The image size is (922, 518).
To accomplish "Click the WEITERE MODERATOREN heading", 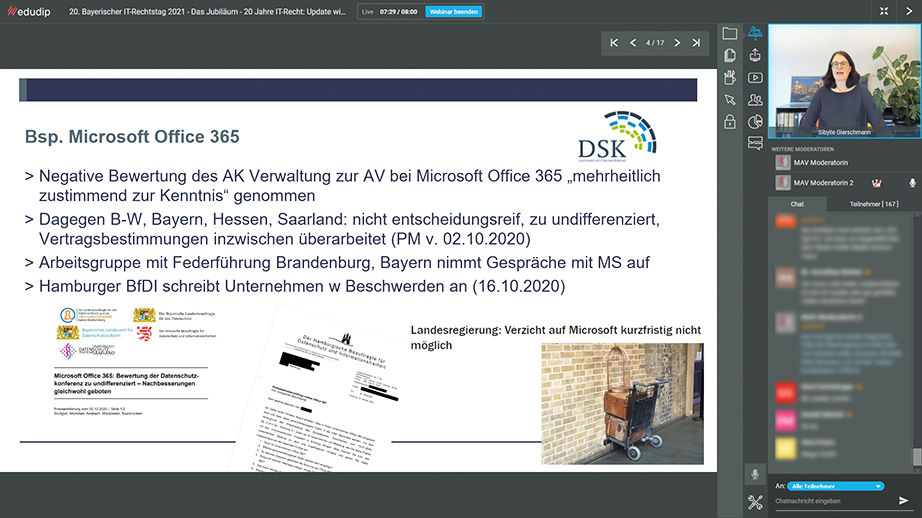I will point(803,149).
